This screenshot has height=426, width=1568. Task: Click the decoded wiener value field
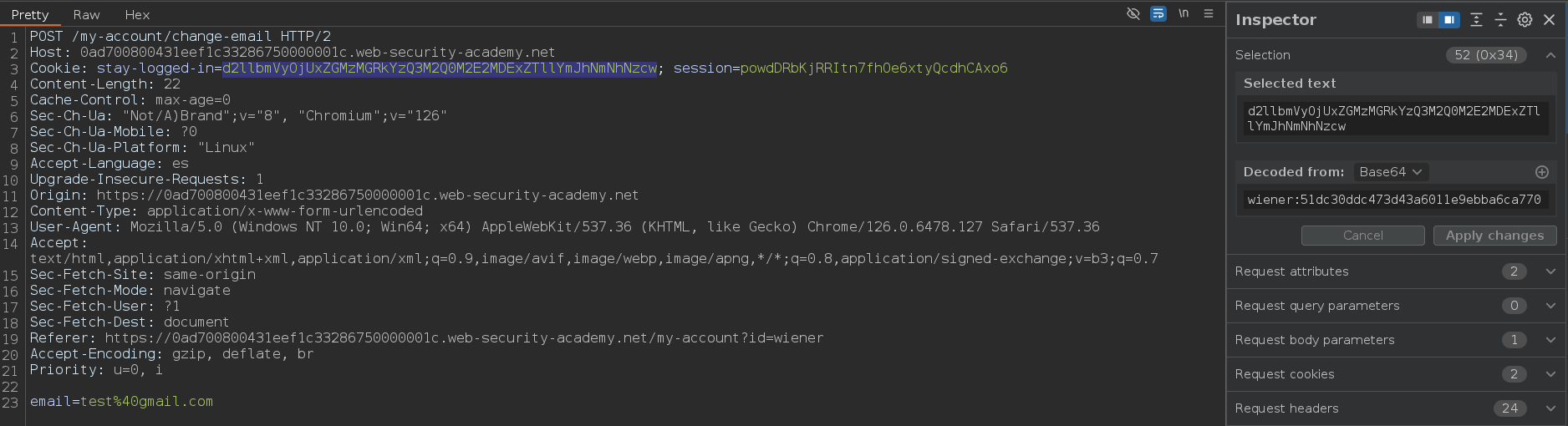pos(1392,200)
